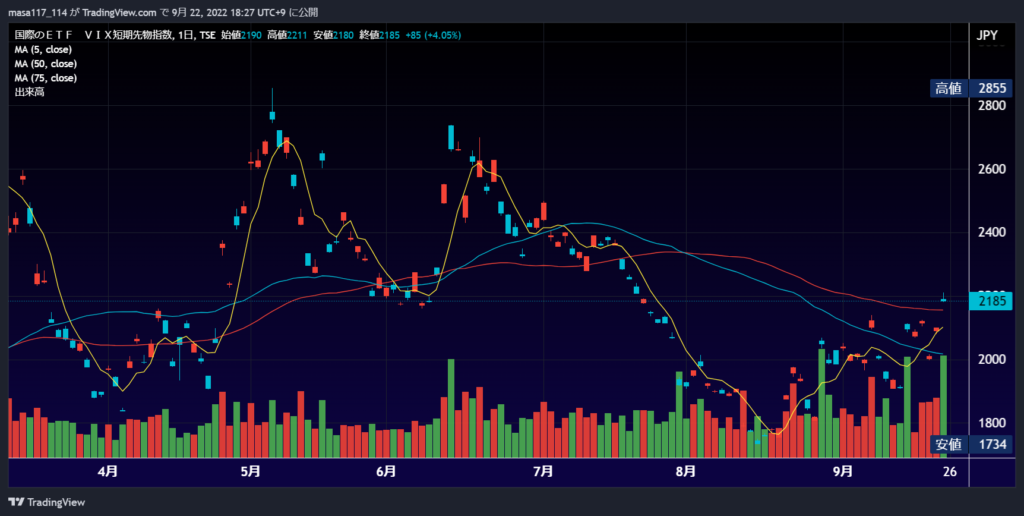Click 1800 on the price axis
Viewport: 1024px width, 516px height.
[991, 423]
